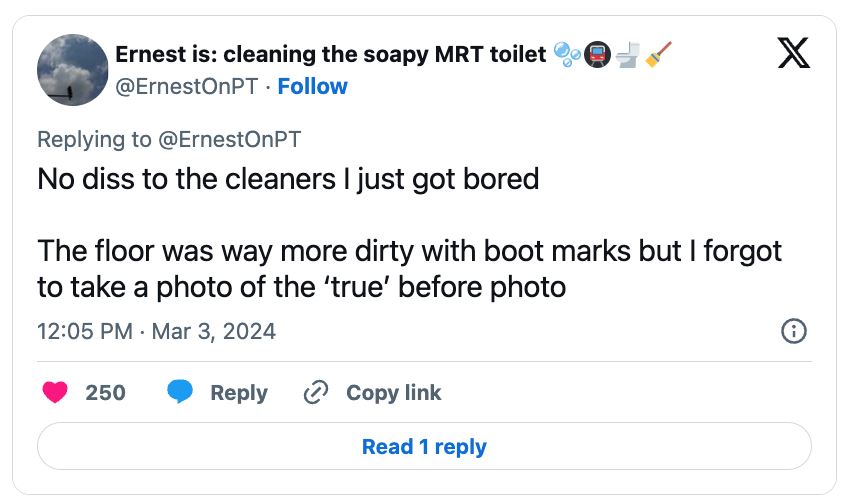Follow the @ErnestOnPT account
848x504 pixels.
(x=312, y=87)
